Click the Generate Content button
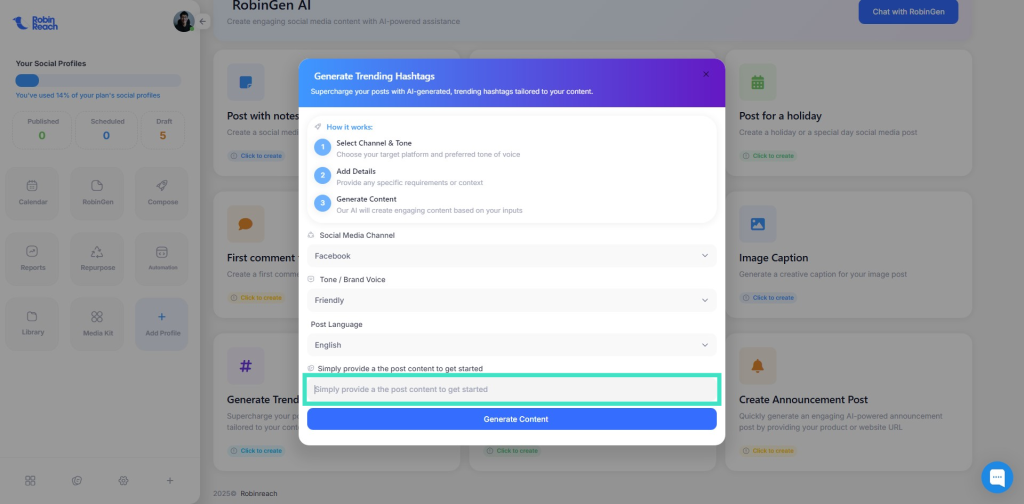1024x504 pixels. point(511,419)
